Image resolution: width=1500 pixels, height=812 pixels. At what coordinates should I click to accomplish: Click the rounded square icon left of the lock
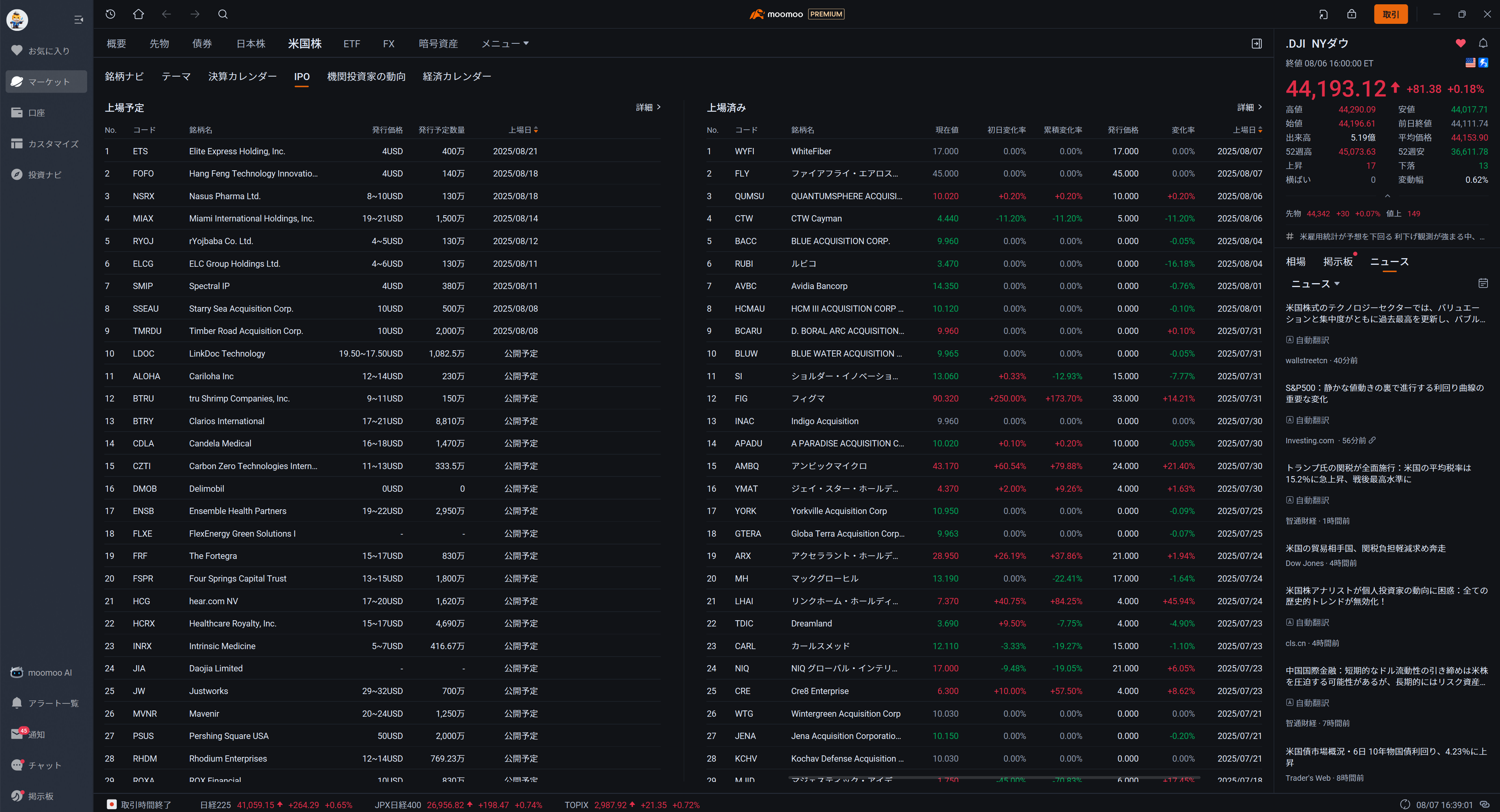coord(1323,14)
